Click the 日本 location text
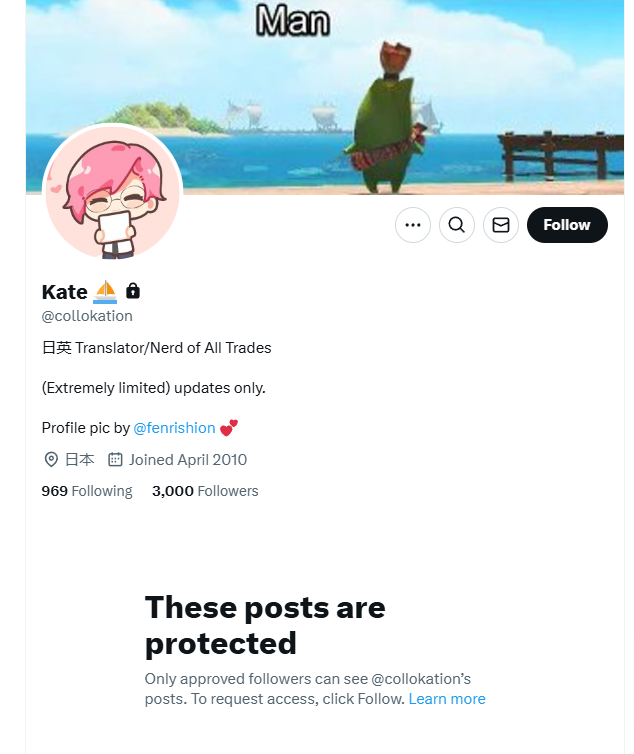This screenshot has width=634, height=754. click(x=79, y=460)
